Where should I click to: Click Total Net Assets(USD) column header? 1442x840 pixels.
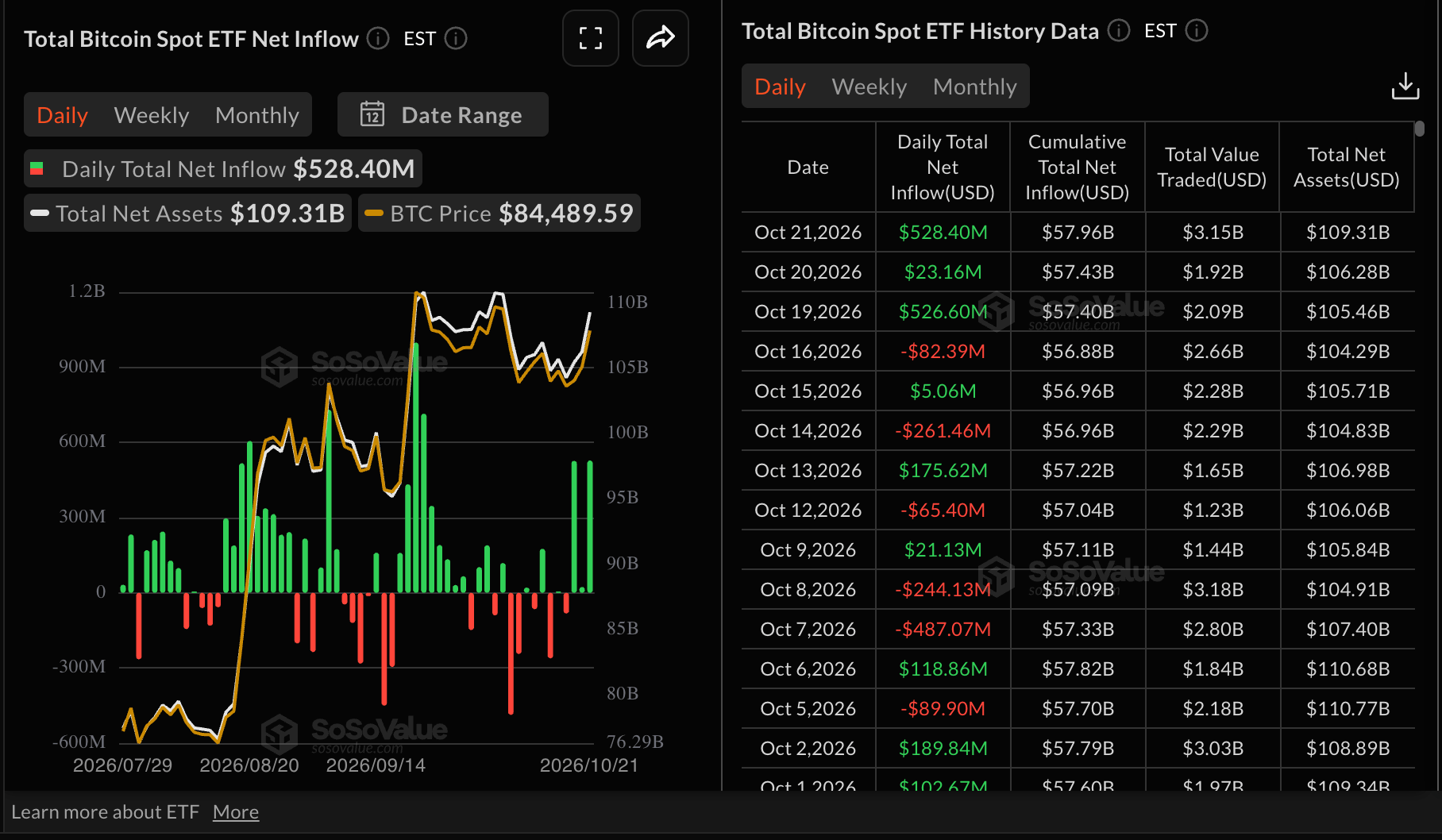click(1347, 167)
